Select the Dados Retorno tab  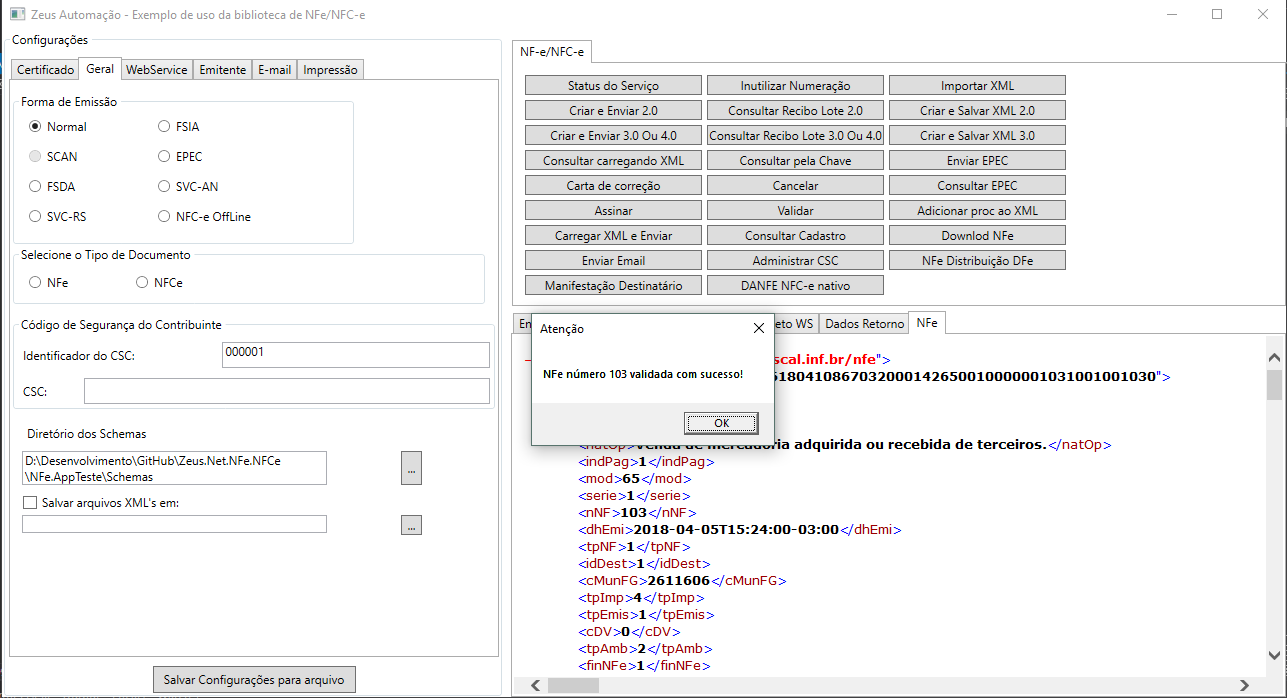pyautogui.click(x=864, y=324)
